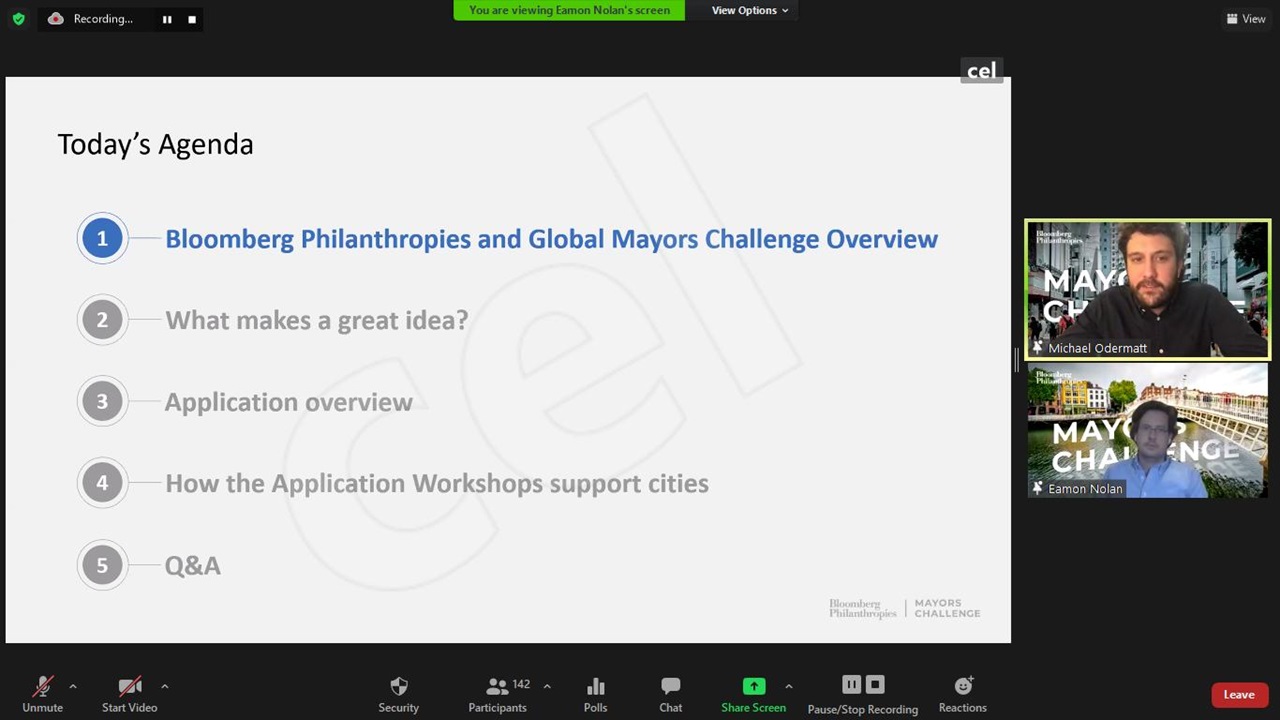Click the "Today's Agenda" slide title
This screenshot has width=1280, height=720.
[155, 144]
